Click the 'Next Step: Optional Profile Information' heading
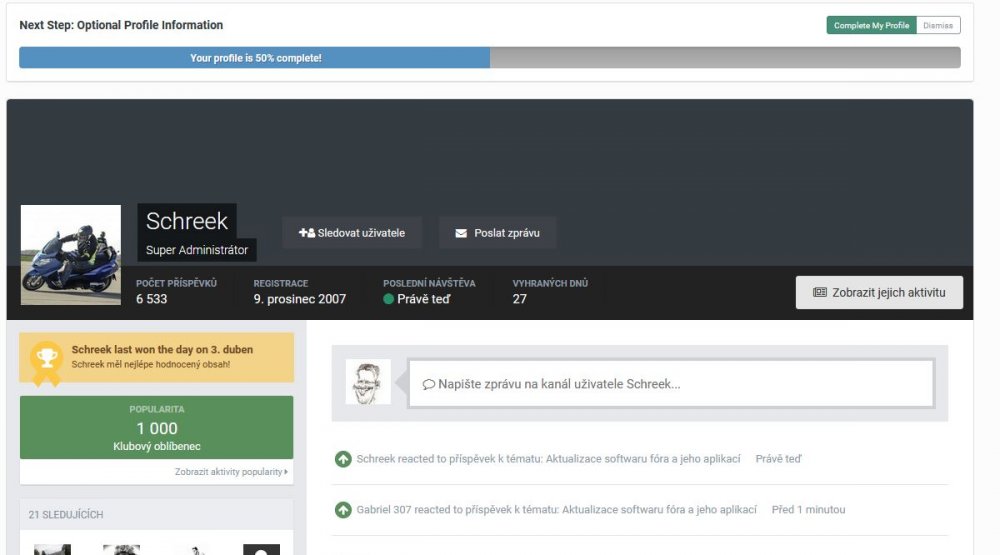Viewport: 1000px width, 555px height. point(121,25)
